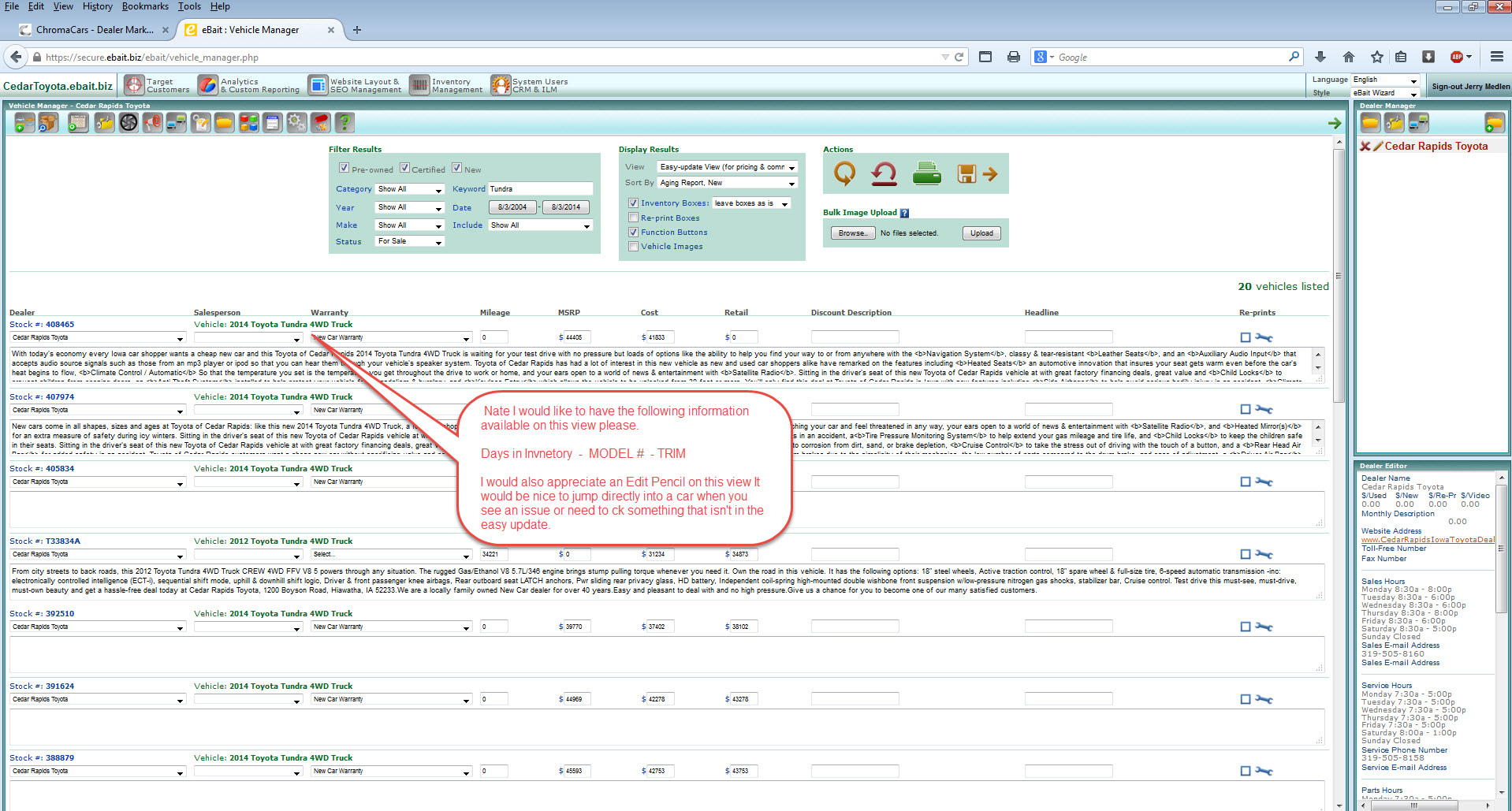Click the 8/3/2014 end date button

565,207
